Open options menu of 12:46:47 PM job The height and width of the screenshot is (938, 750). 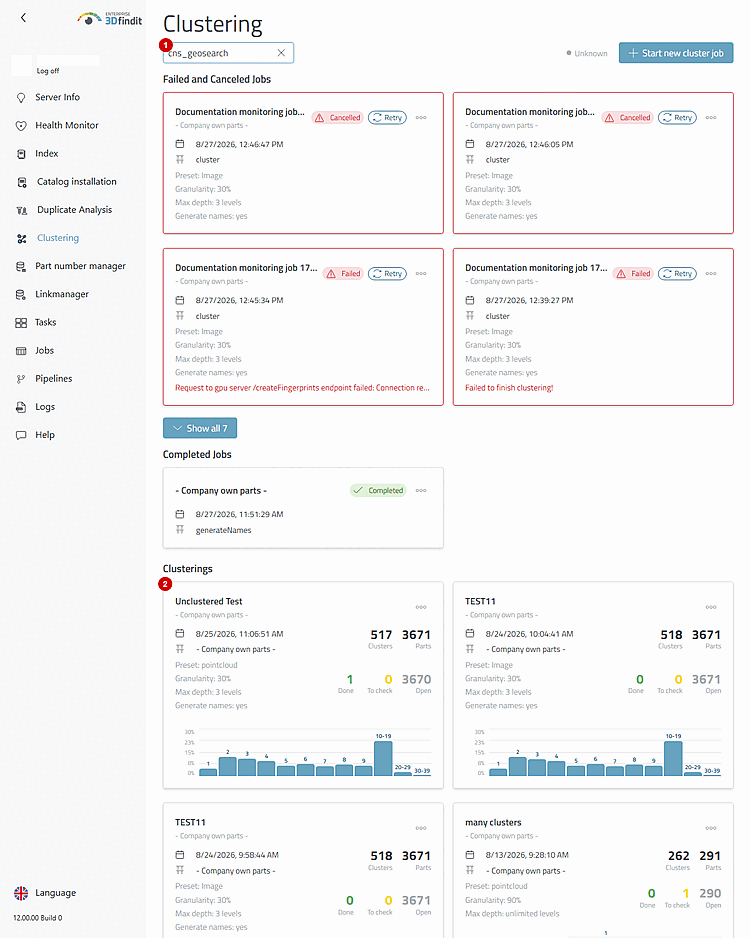click(x=421, y=117)
